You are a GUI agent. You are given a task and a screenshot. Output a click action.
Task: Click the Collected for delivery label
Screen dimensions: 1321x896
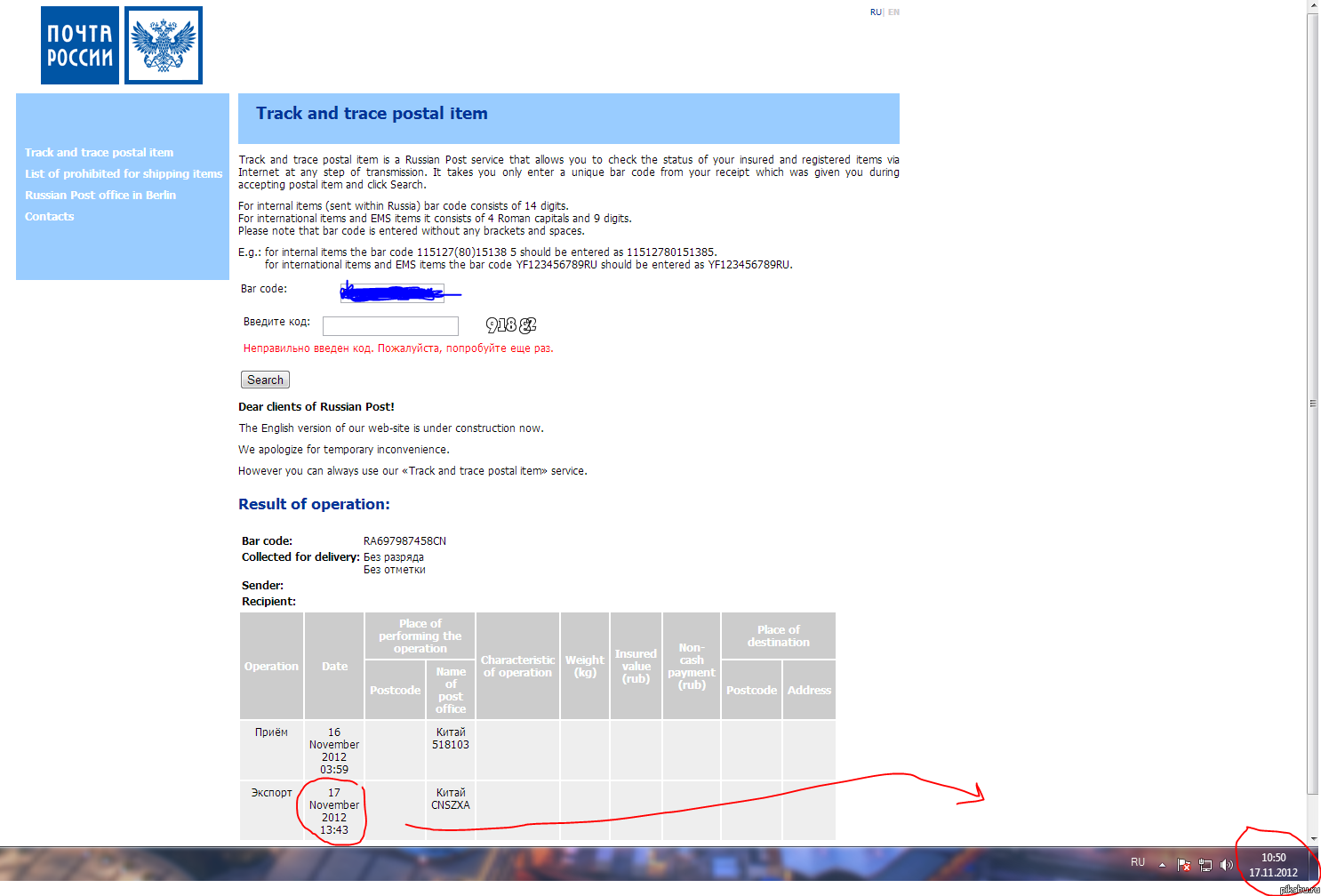300,557
